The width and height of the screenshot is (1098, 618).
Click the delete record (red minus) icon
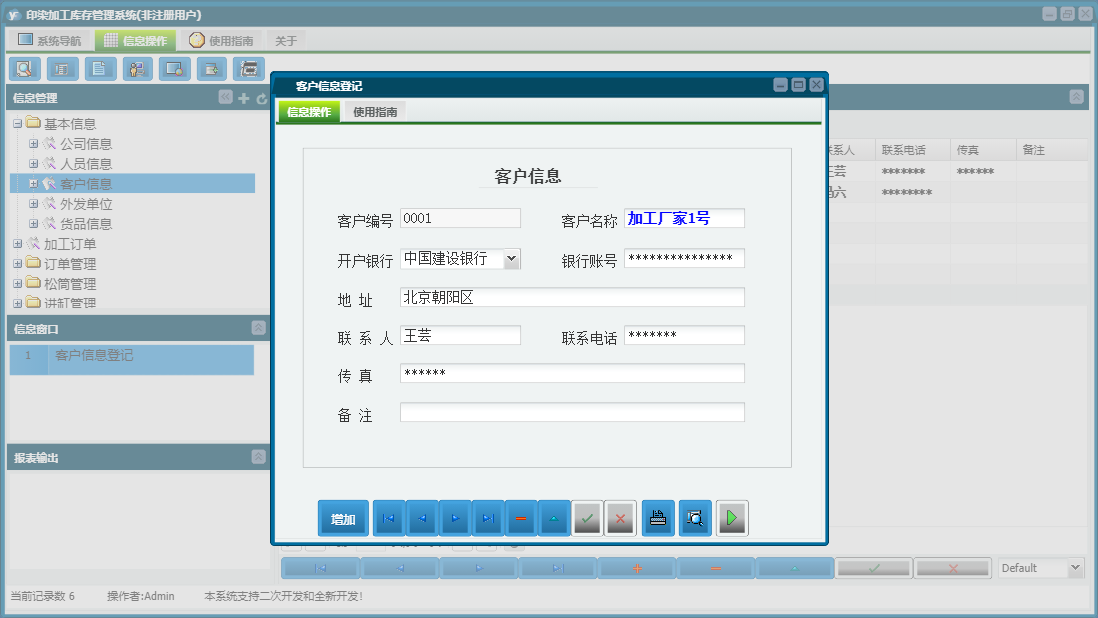point(521,518)
